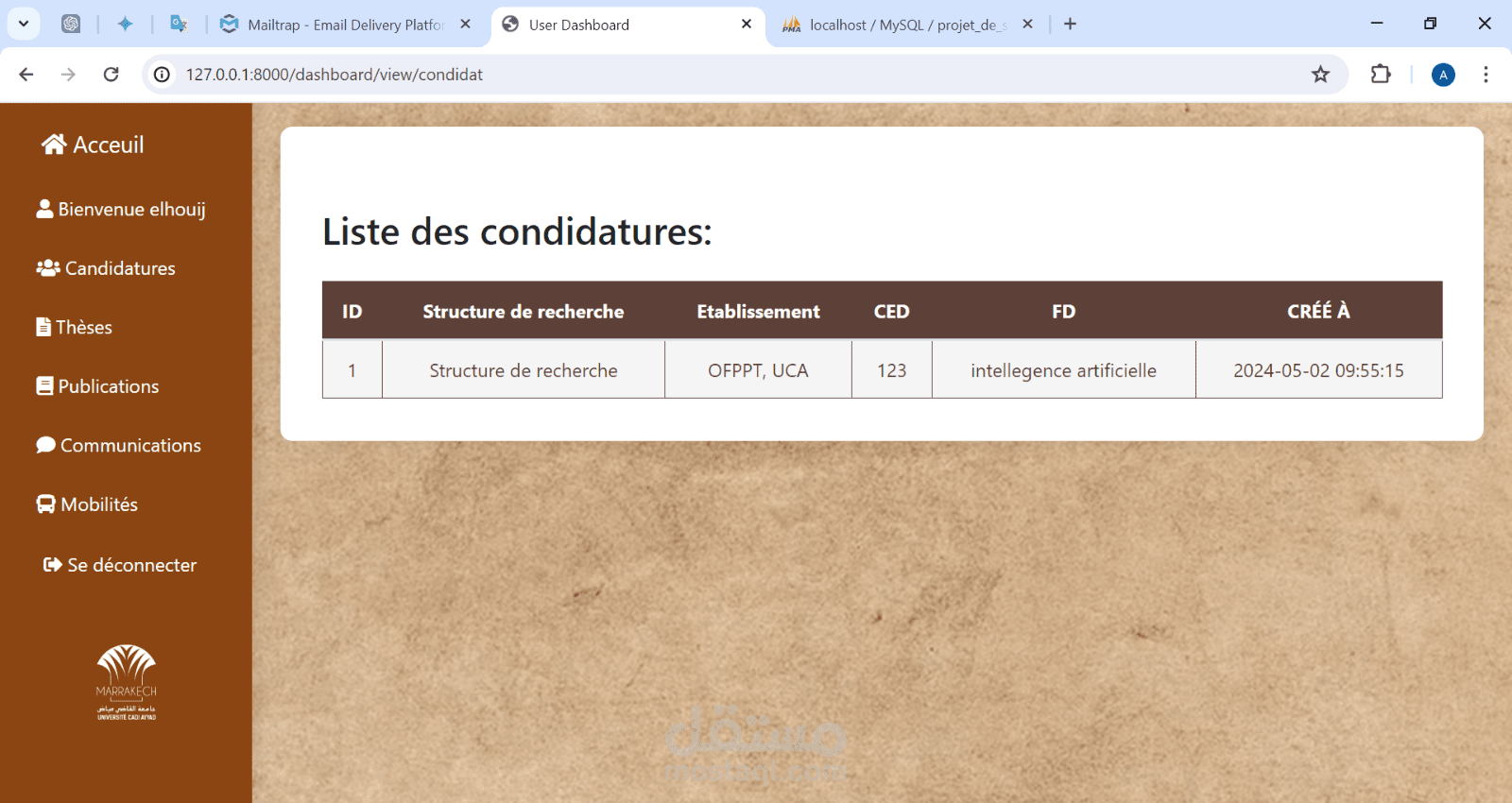Click the intellegence artificielle cell

tap(1064, 370)
